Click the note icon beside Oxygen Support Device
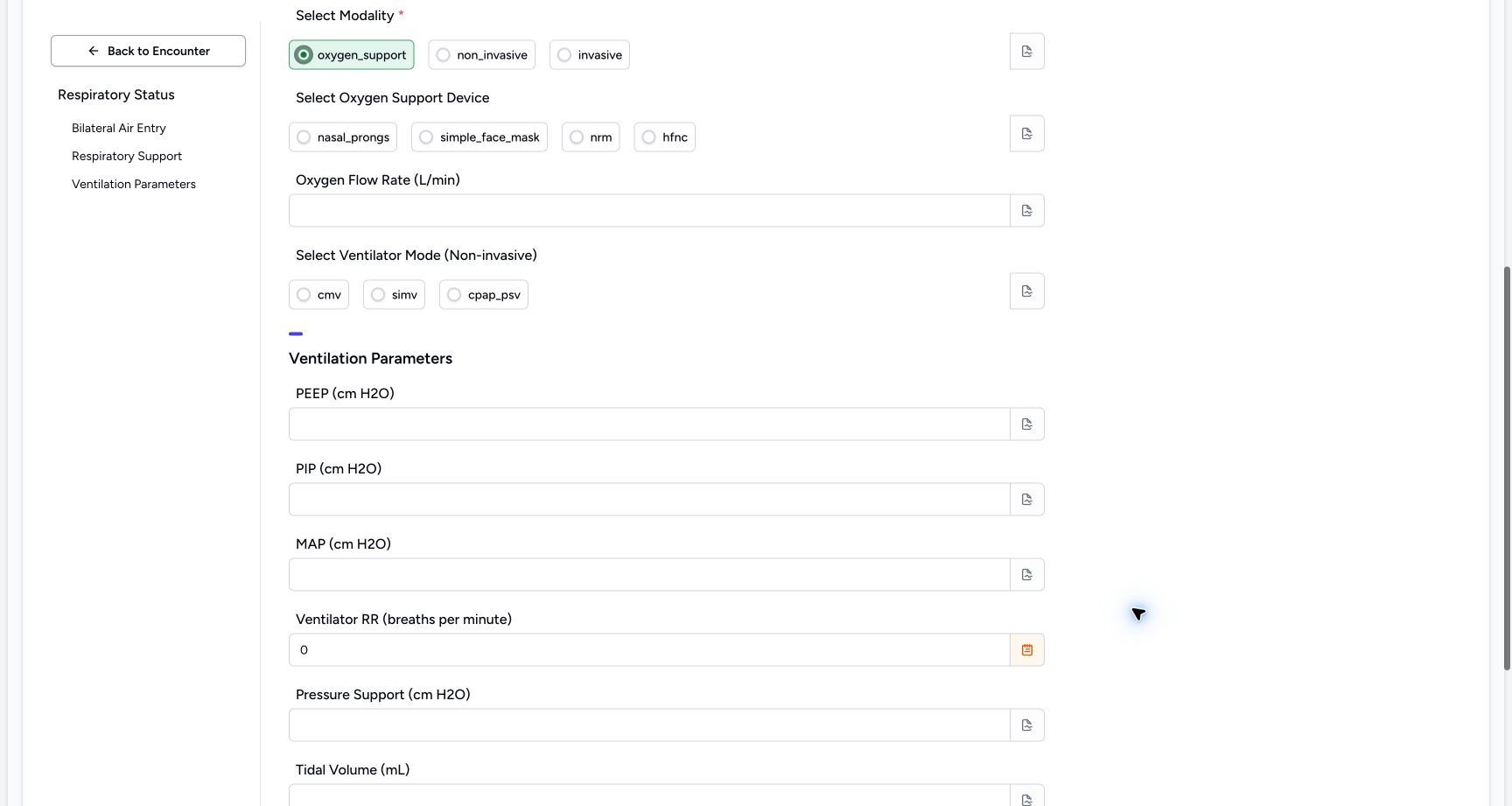The width and height of the screenshot is (1512, 806). coord(1027,134)
